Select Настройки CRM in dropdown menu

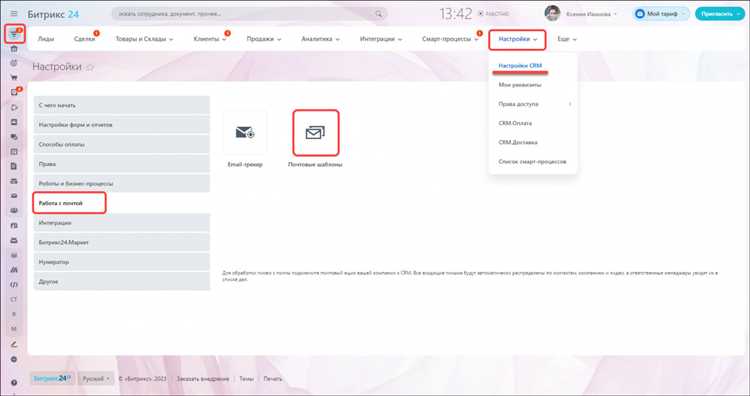tap(520, 66)
